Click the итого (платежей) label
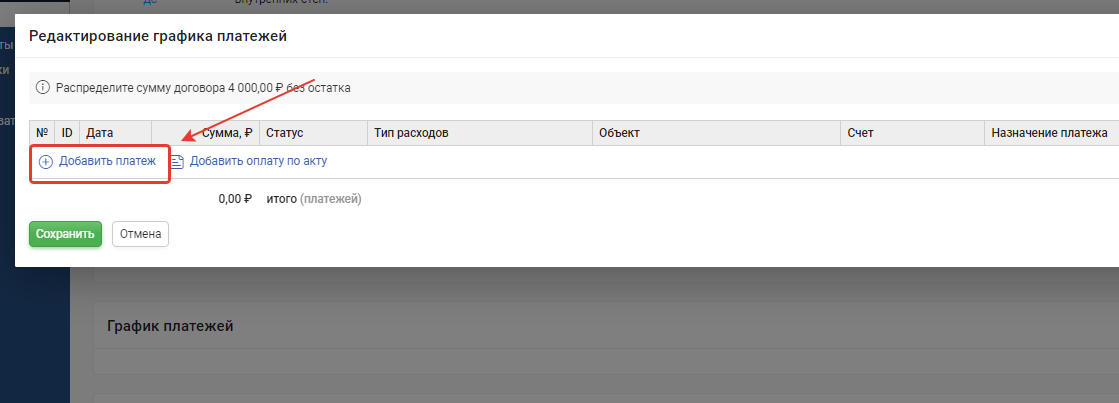1119x403 pixels. coord(314,199)
